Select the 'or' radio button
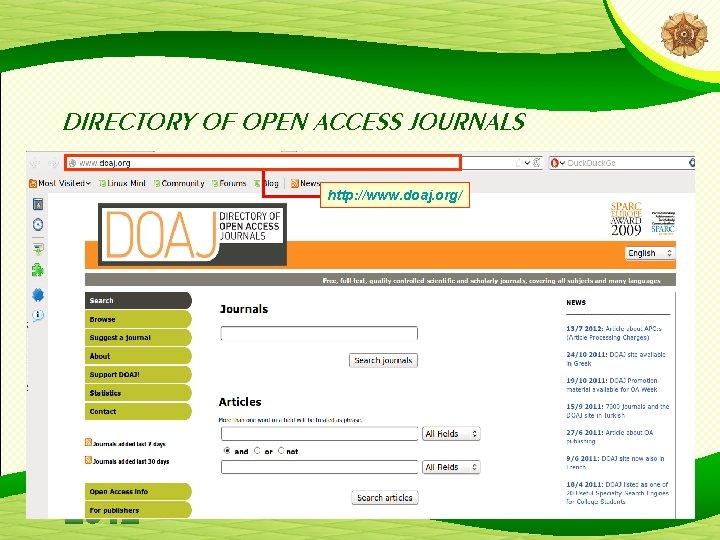This screenshot has width=720, height=540. (x=257, y=451)
